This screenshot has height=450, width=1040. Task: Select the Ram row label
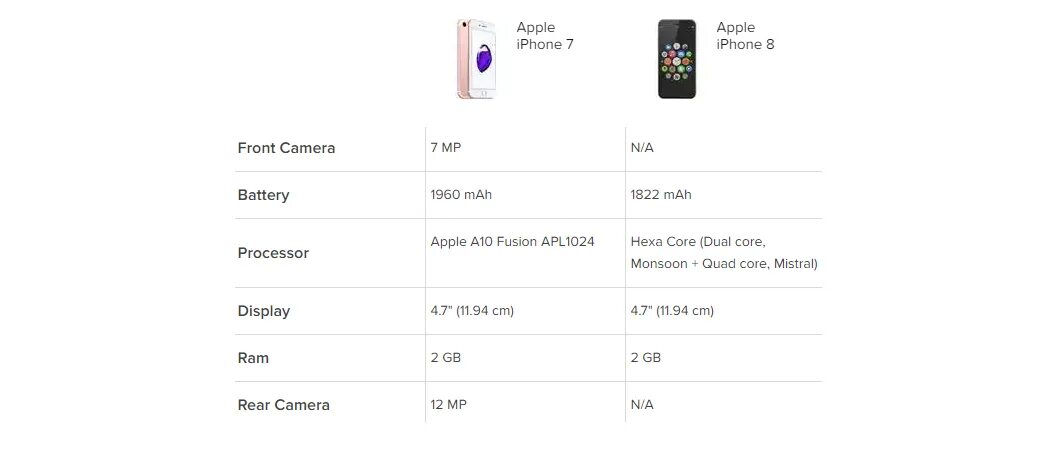[253, 358]
